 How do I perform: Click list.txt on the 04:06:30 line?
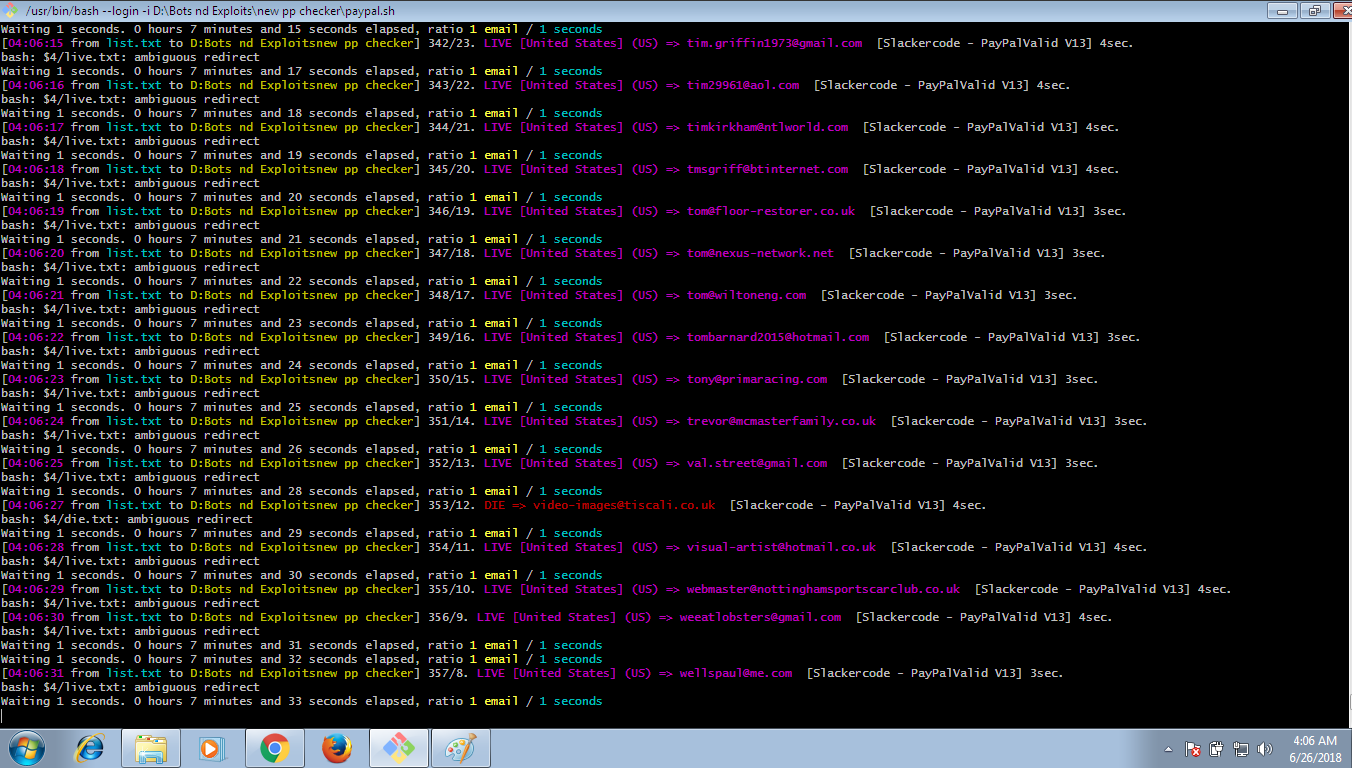pyautogui.click(x=134, y=618)
